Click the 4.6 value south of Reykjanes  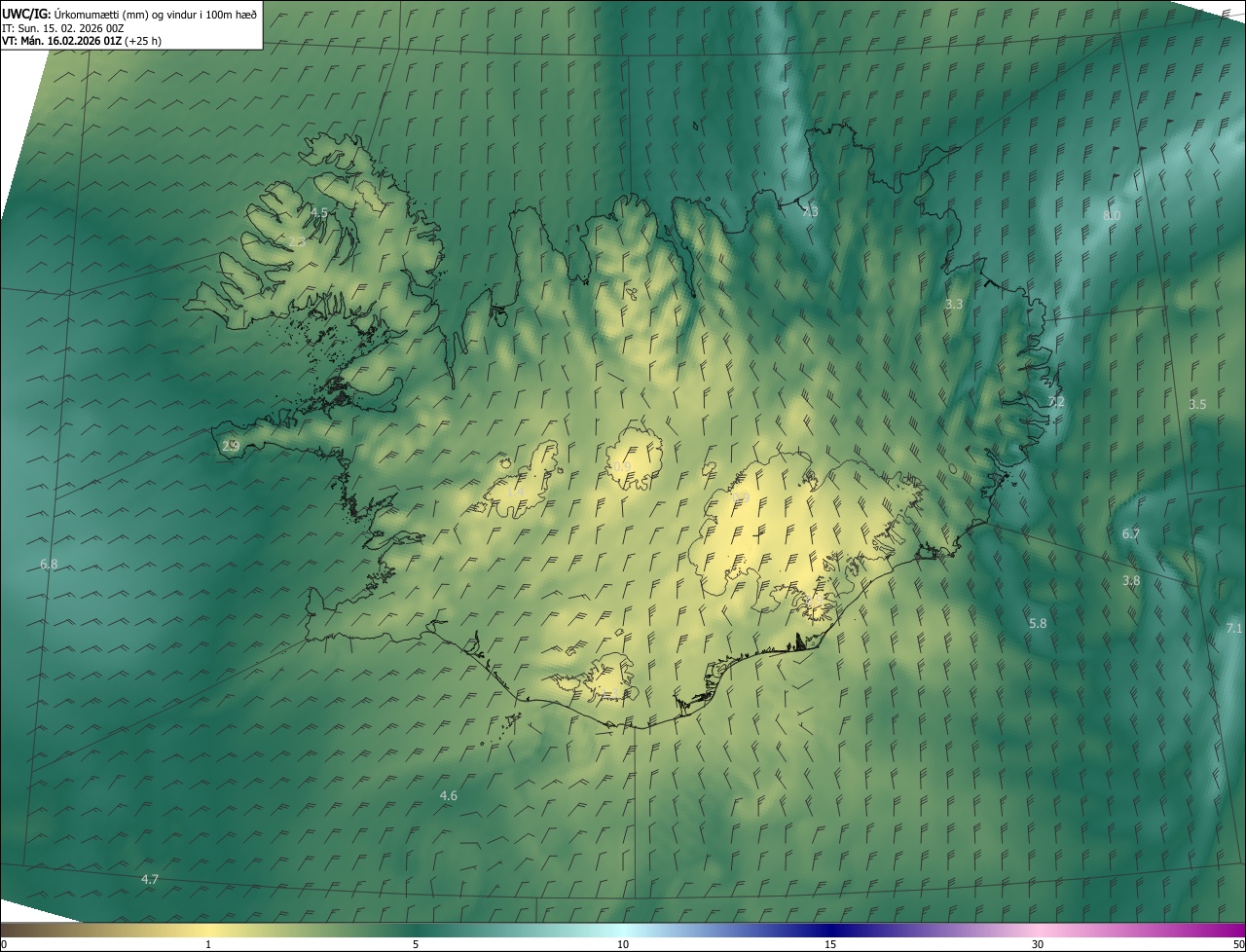click(x=448, y=795)
